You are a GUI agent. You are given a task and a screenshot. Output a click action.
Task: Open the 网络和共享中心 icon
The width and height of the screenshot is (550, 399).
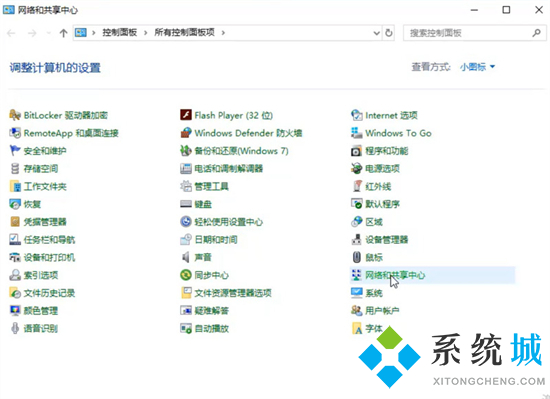[356, 275]
